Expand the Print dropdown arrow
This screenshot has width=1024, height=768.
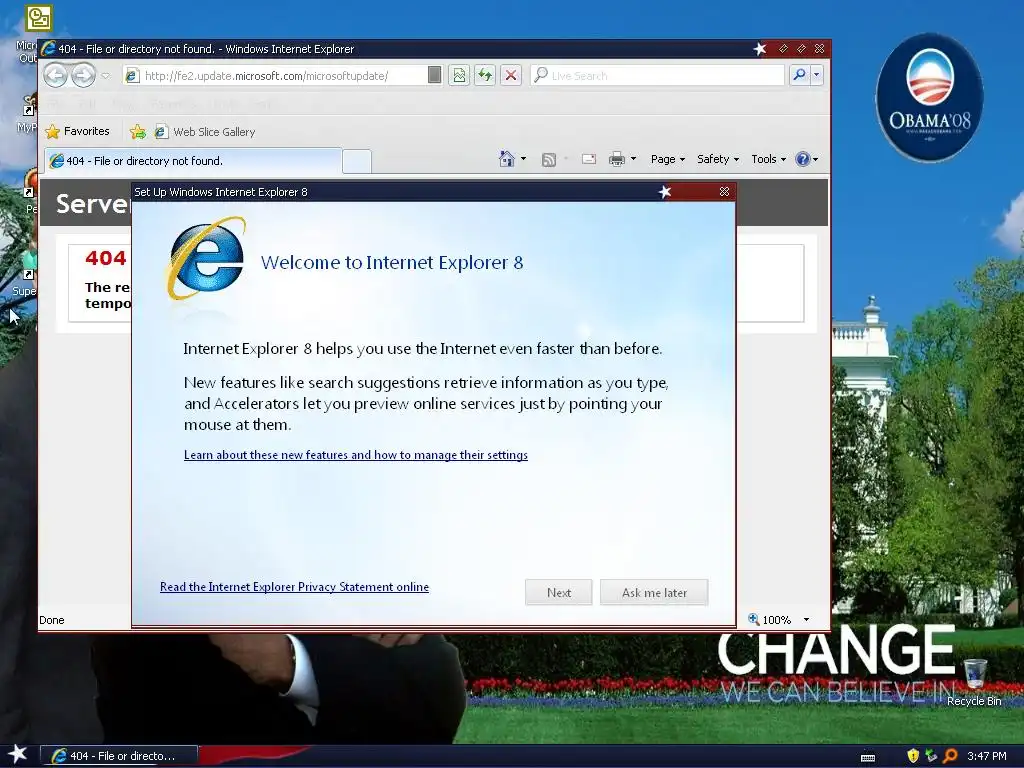click(x=633, y=159)
